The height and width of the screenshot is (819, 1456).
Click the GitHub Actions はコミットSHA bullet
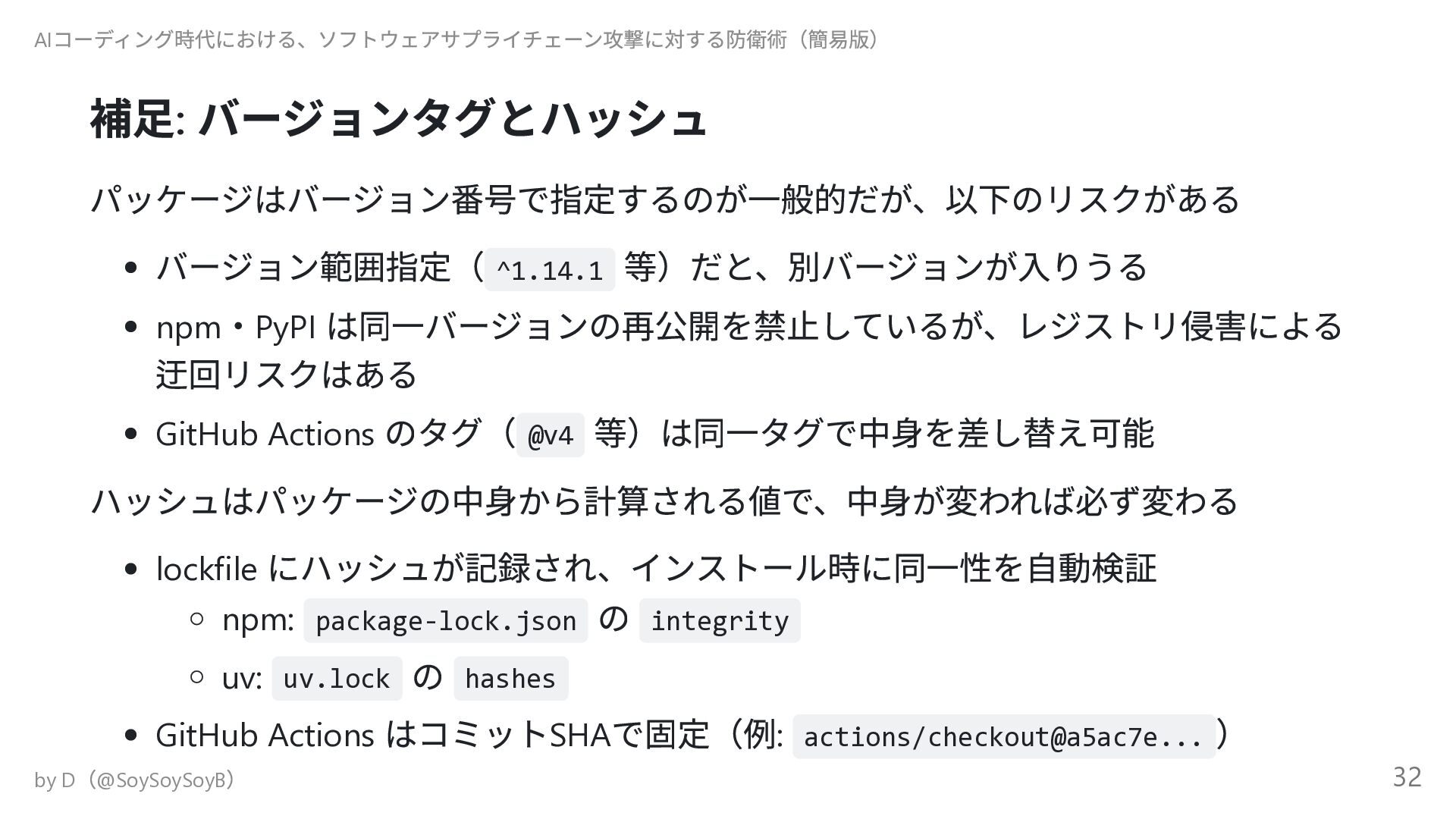(468, 735)
